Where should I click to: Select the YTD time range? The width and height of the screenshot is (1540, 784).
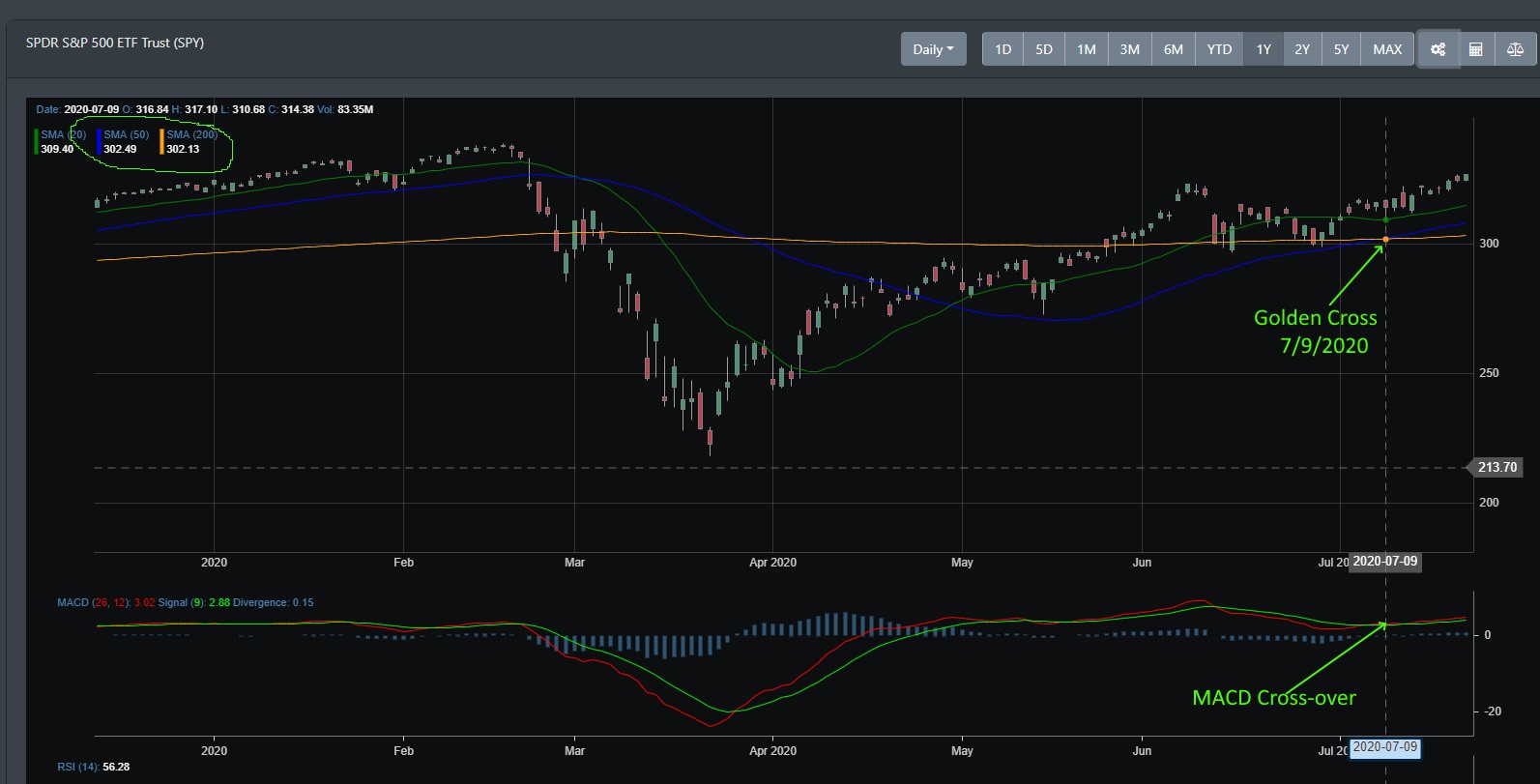(1219, 49)
